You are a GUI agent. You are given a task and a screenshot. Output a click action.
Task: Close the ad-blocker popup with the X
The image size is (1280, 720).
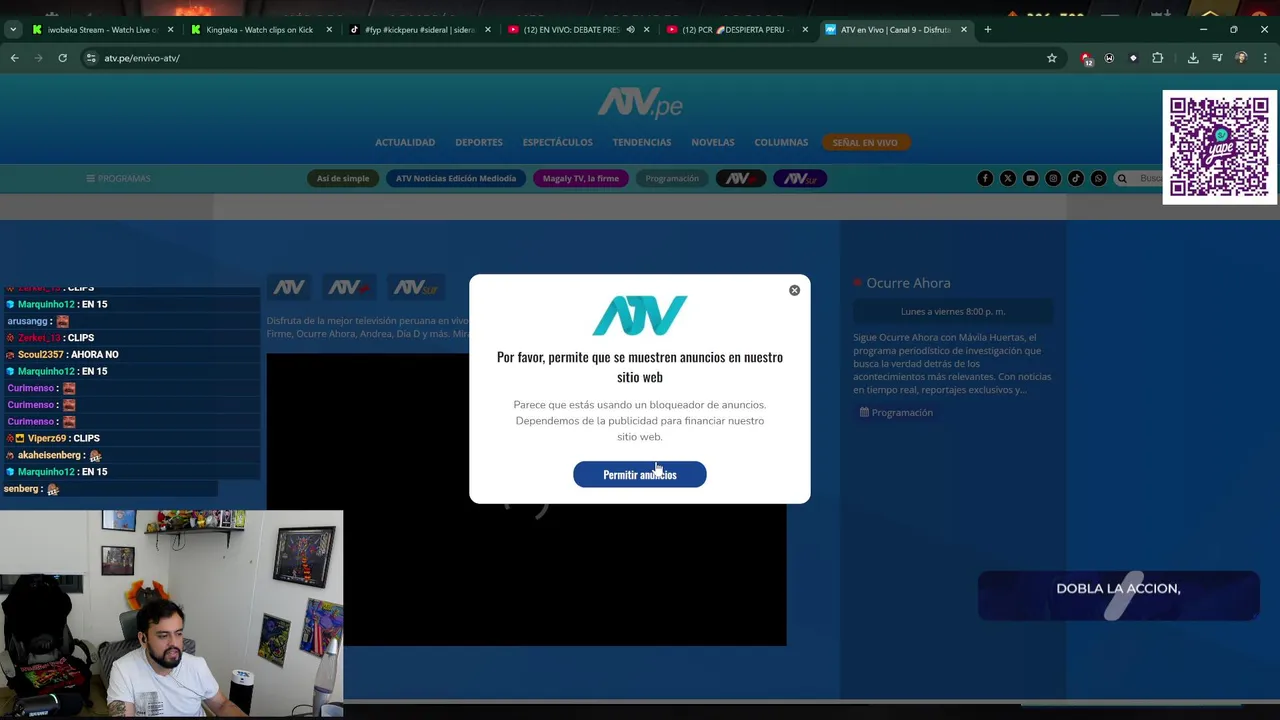coord(794,290)
